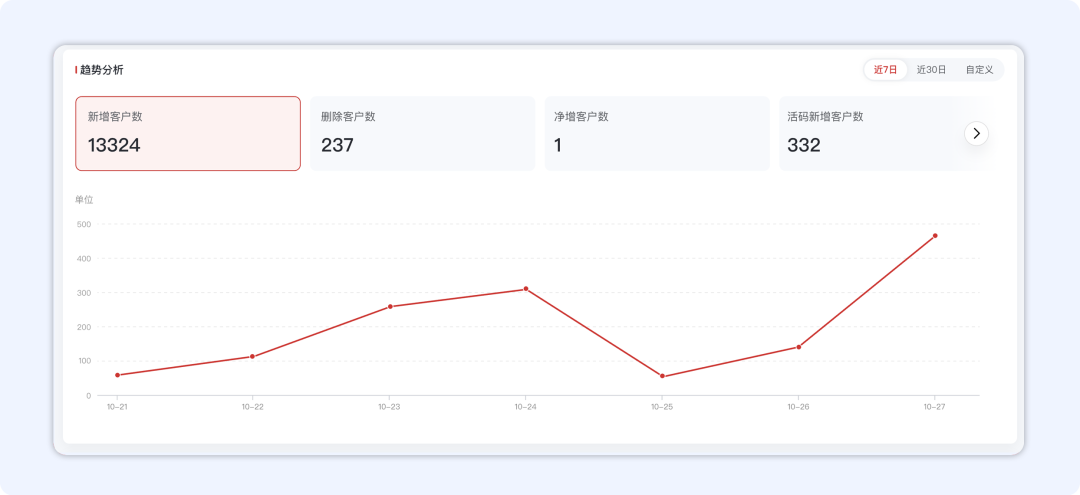The width and height of the screenshot is (1080, 495).
Task: Click the 500 y-axis tick label
Action: [x=83, y=224]
